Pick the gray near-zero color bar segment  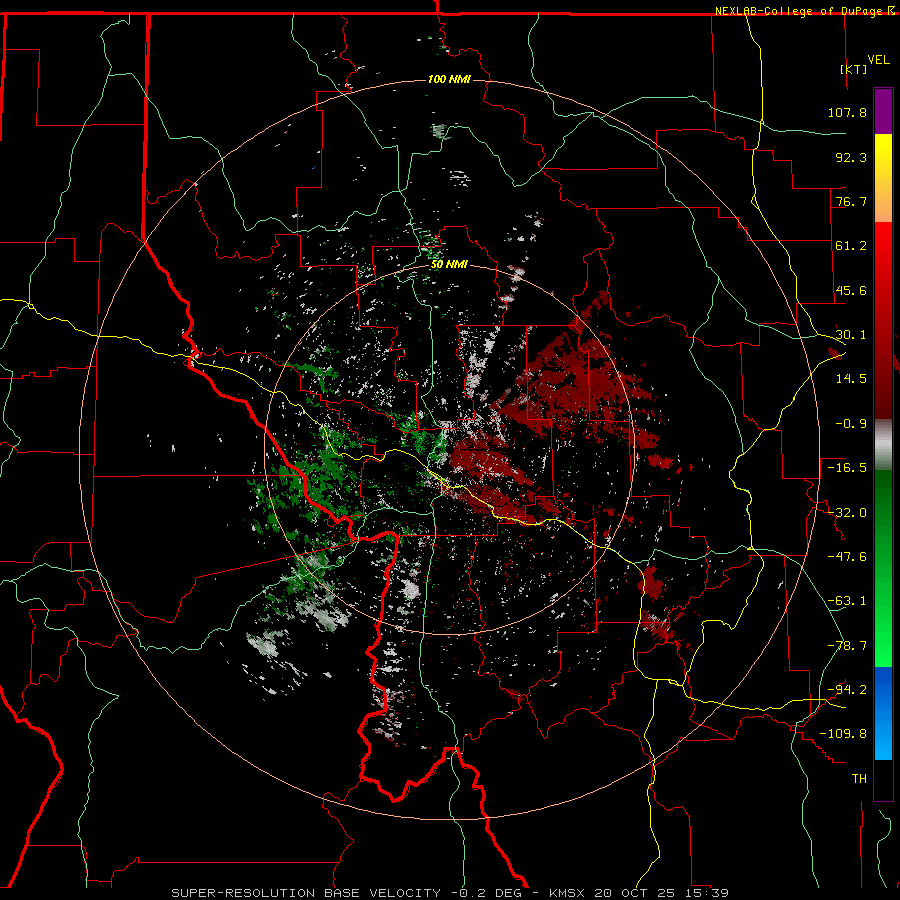[x=883, y=445]
